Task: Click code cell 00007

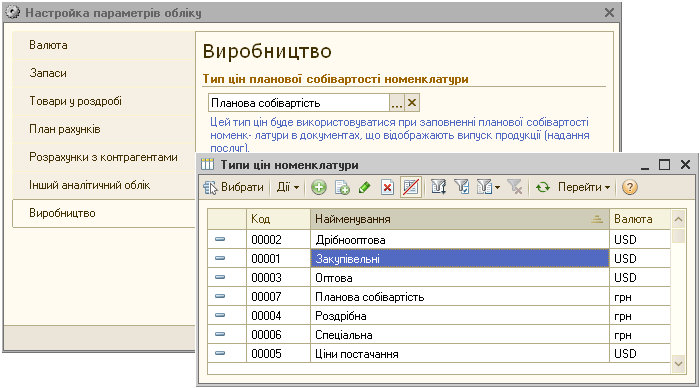Action: (x=278, y=297)
